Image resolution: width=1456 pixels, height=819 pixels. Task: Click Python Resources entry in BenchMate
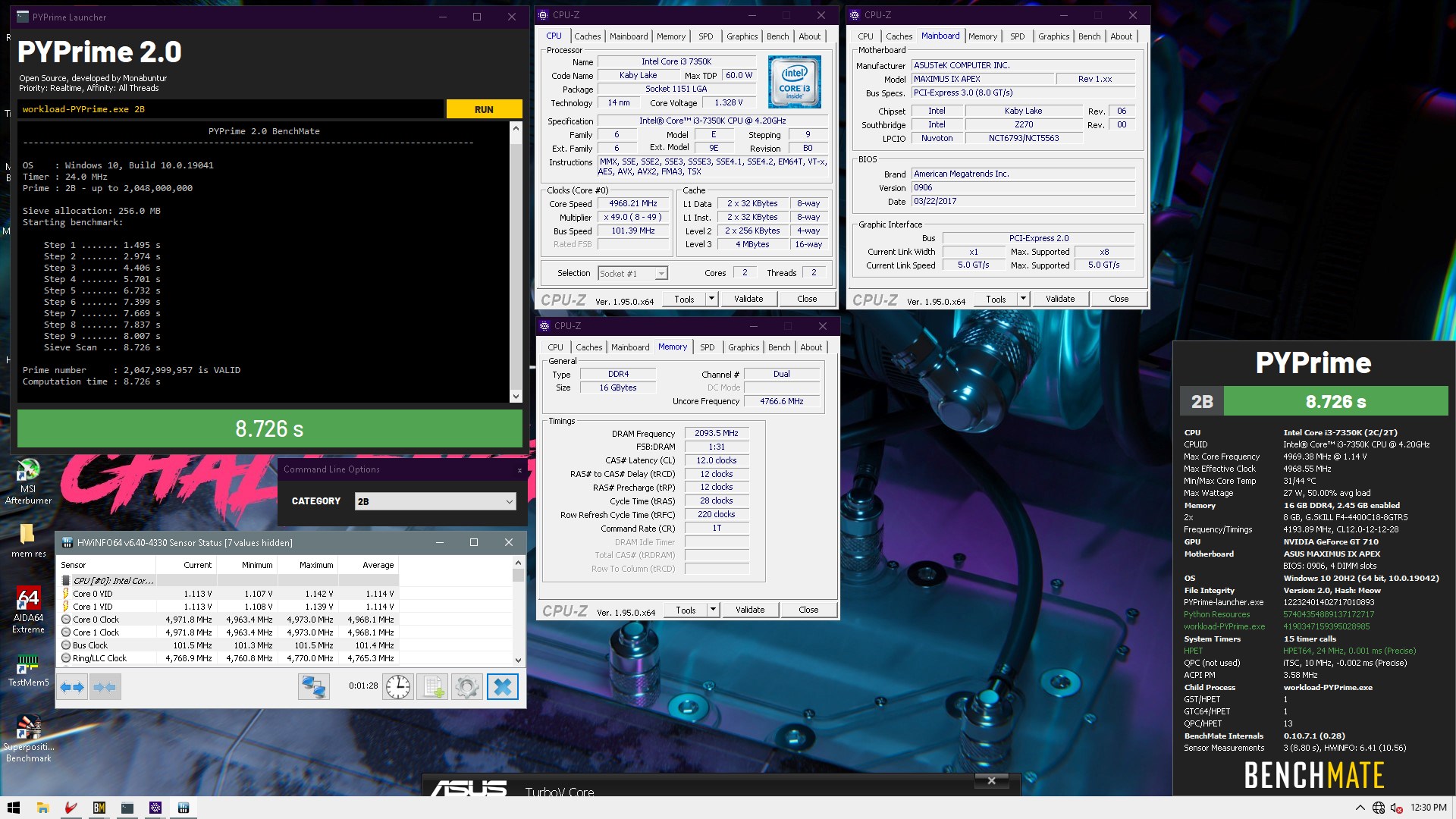pyautogui.click(x=1216, y=615)
